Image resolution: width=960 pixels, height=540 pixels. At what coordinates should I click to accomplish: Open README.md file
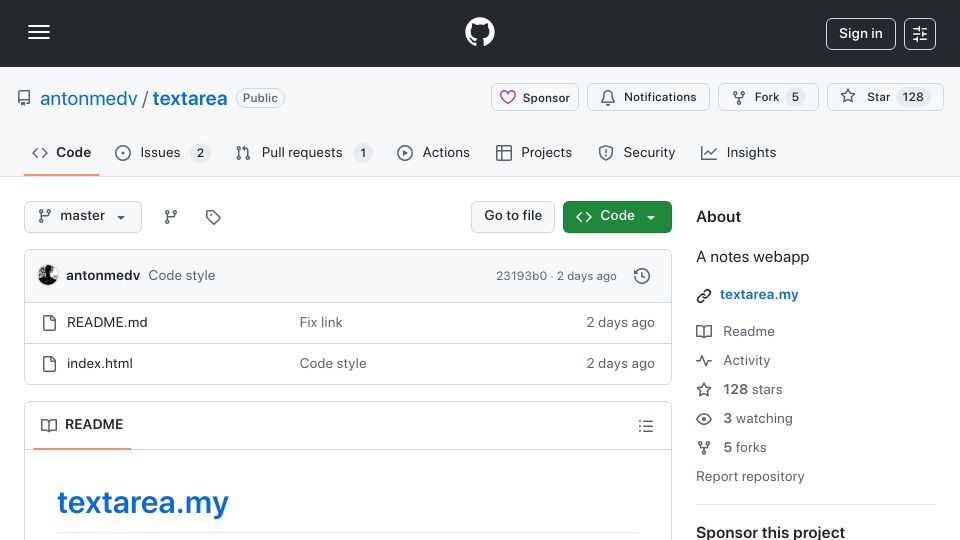click(x=107, y=323)
